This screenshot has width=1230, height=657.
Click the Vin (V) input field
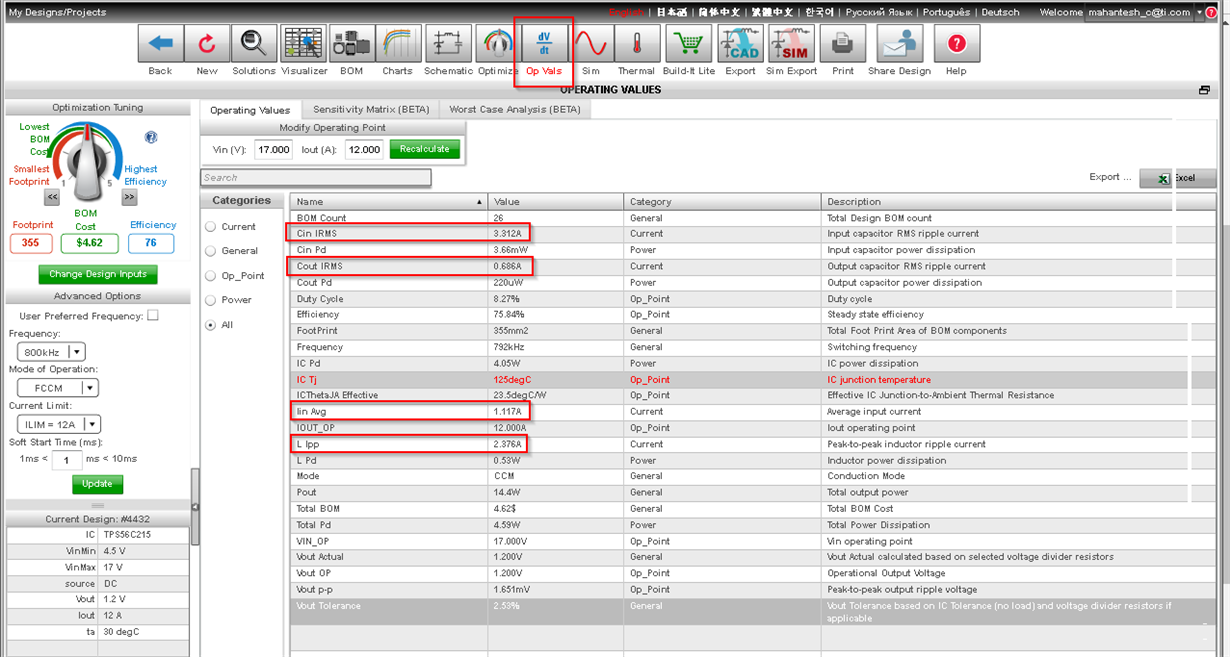click(x=274, y=149)
